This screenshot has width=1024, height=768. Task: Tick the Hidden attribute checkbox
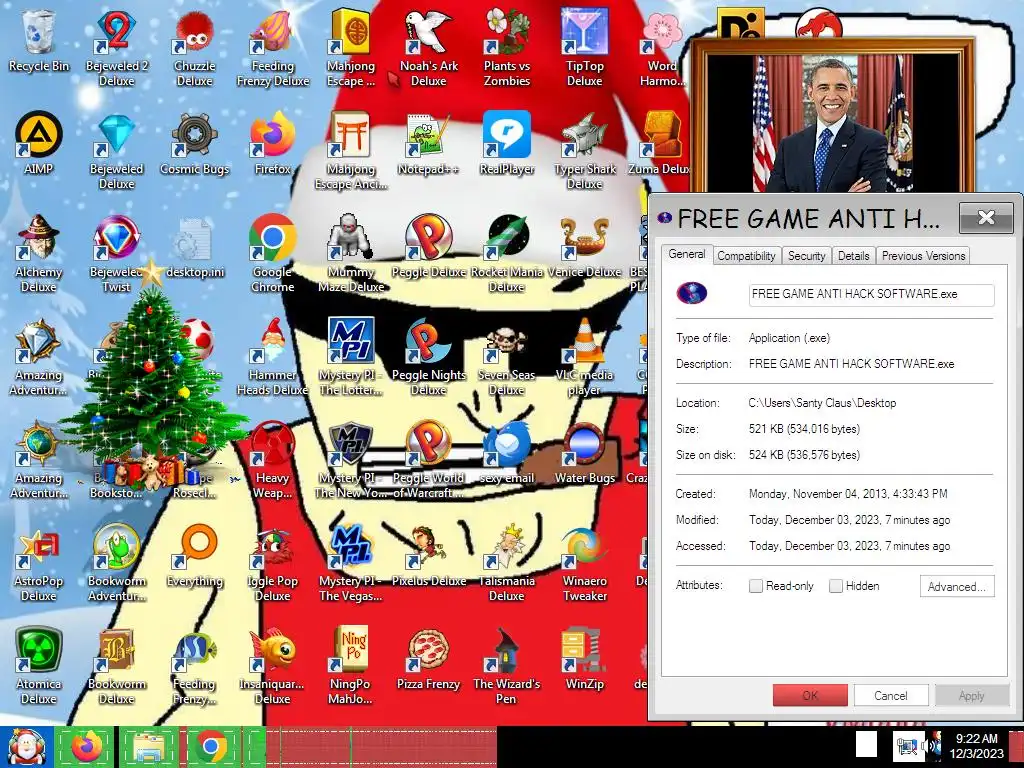(835, 586)
